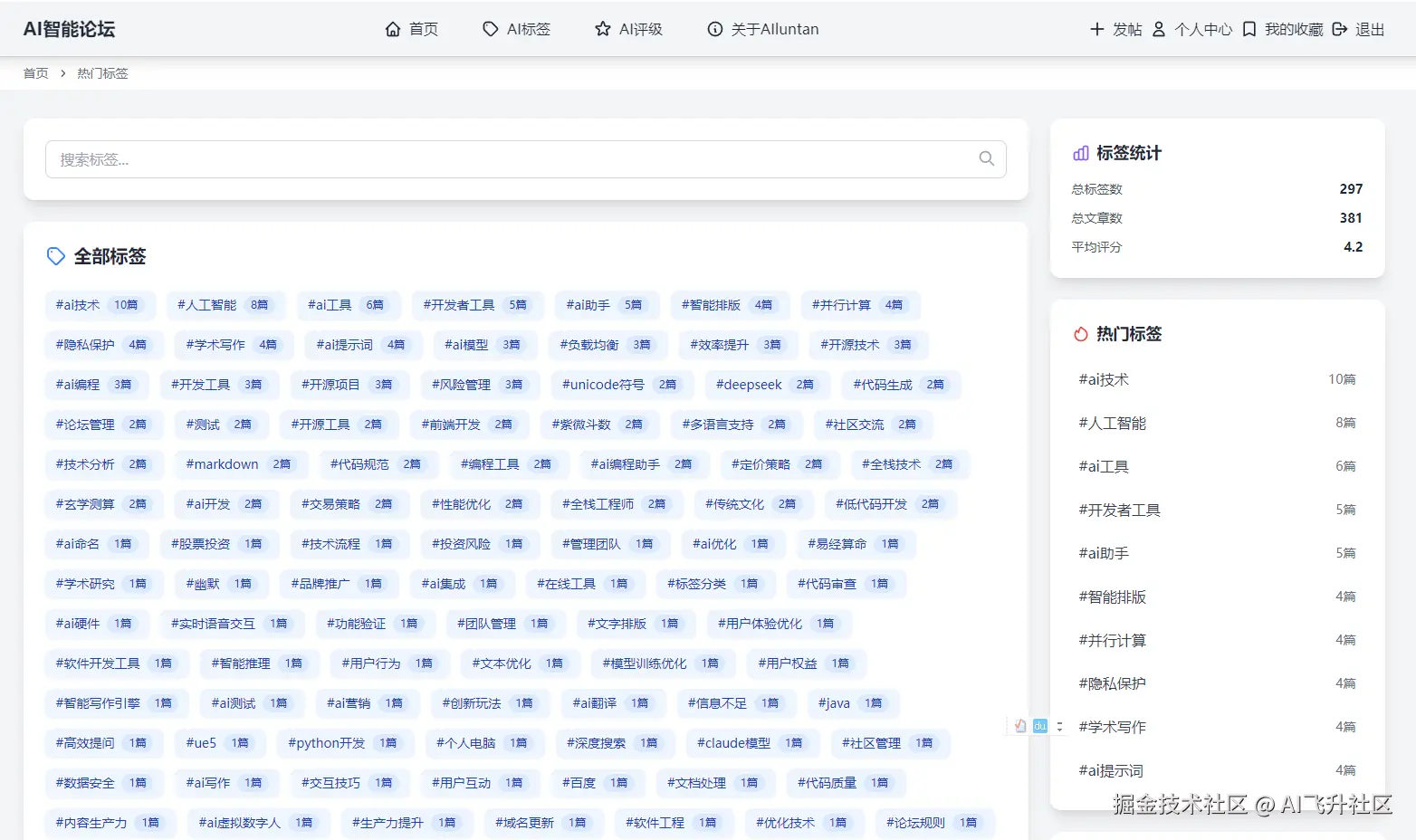Select the #开发者工具 5篇 tag chip
1416x840 pixels.
pyautogui.click(x=478, y=305)
